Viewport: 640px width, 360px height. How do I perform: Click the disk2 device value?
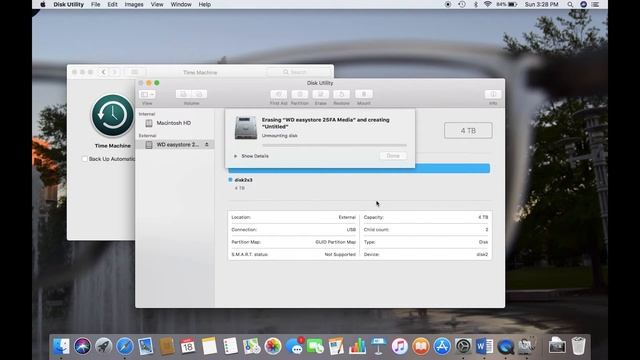coord(482,254)
